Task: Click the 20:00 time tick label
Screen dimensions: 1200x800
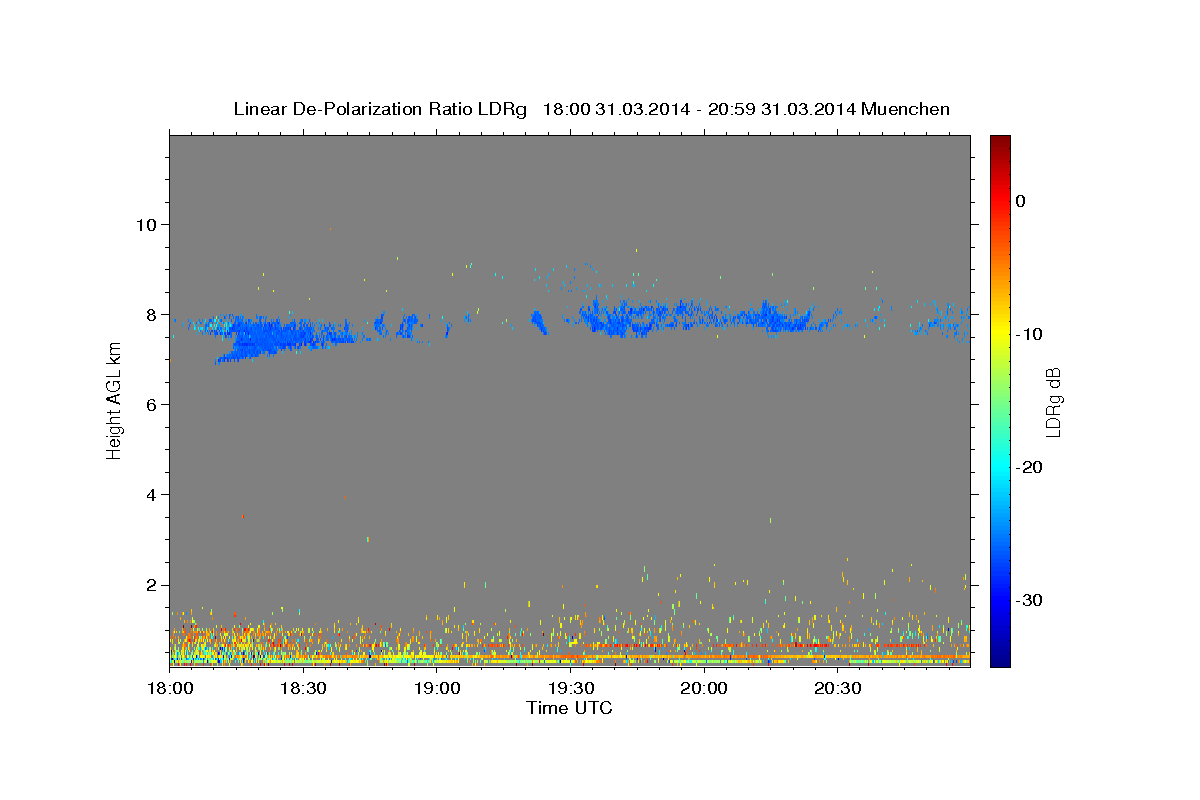Action: (703, 689)
